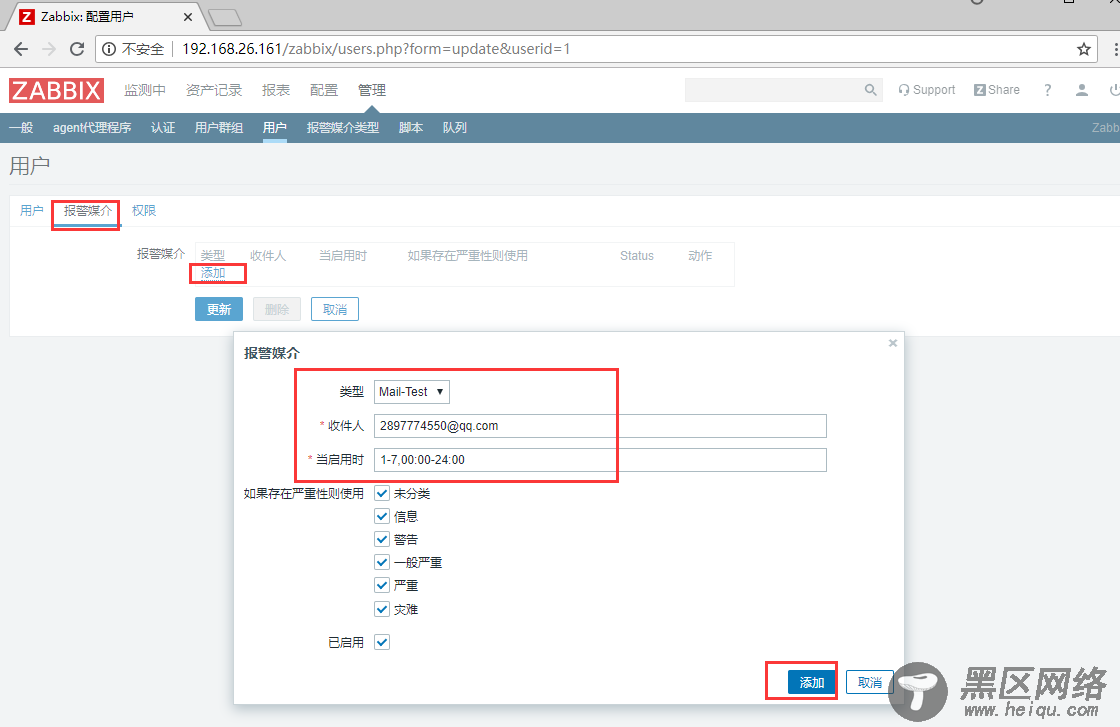Click 取消 button beside 更新
Viewport: 1120px width, 727px height.
(335, 309)
